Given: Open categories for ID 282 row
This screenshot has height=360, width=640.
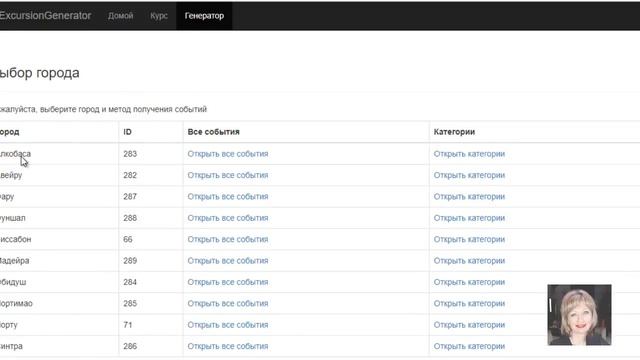Looking at the screenshot, I should [x=469, y=175].
